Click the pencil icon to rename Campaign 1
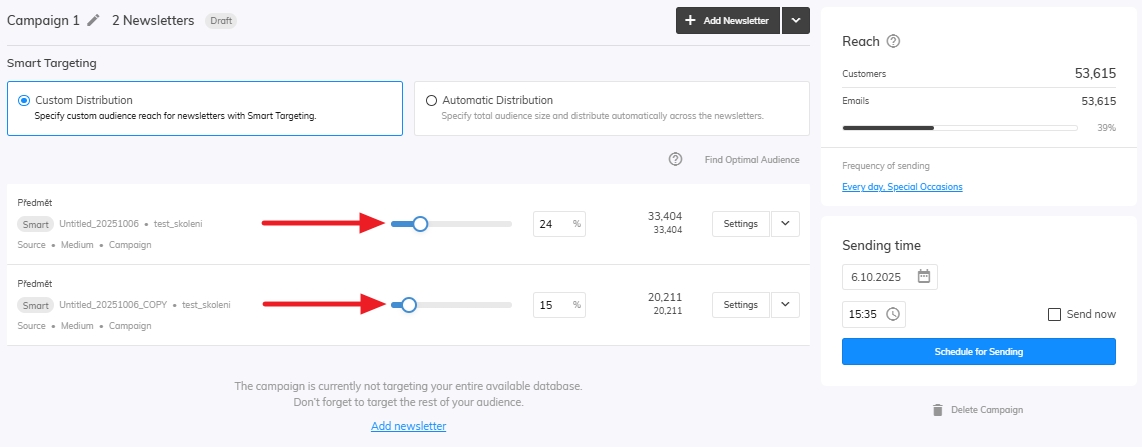 point(94,20)
